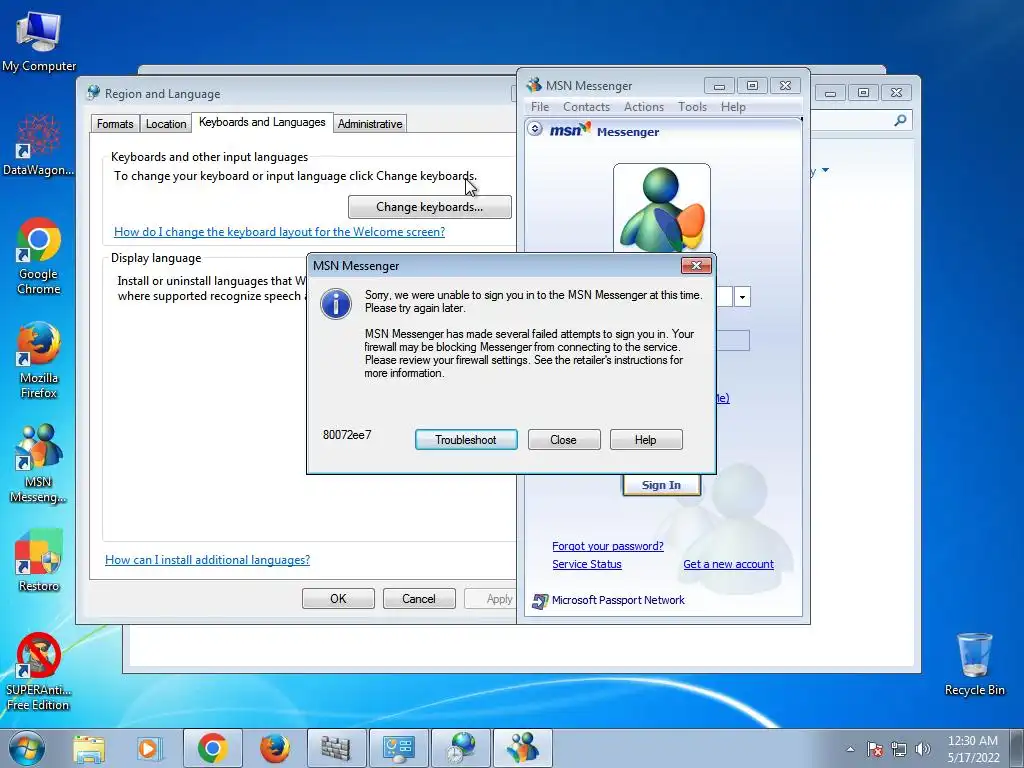Switch to the Location tab

(x=166, y=123)
